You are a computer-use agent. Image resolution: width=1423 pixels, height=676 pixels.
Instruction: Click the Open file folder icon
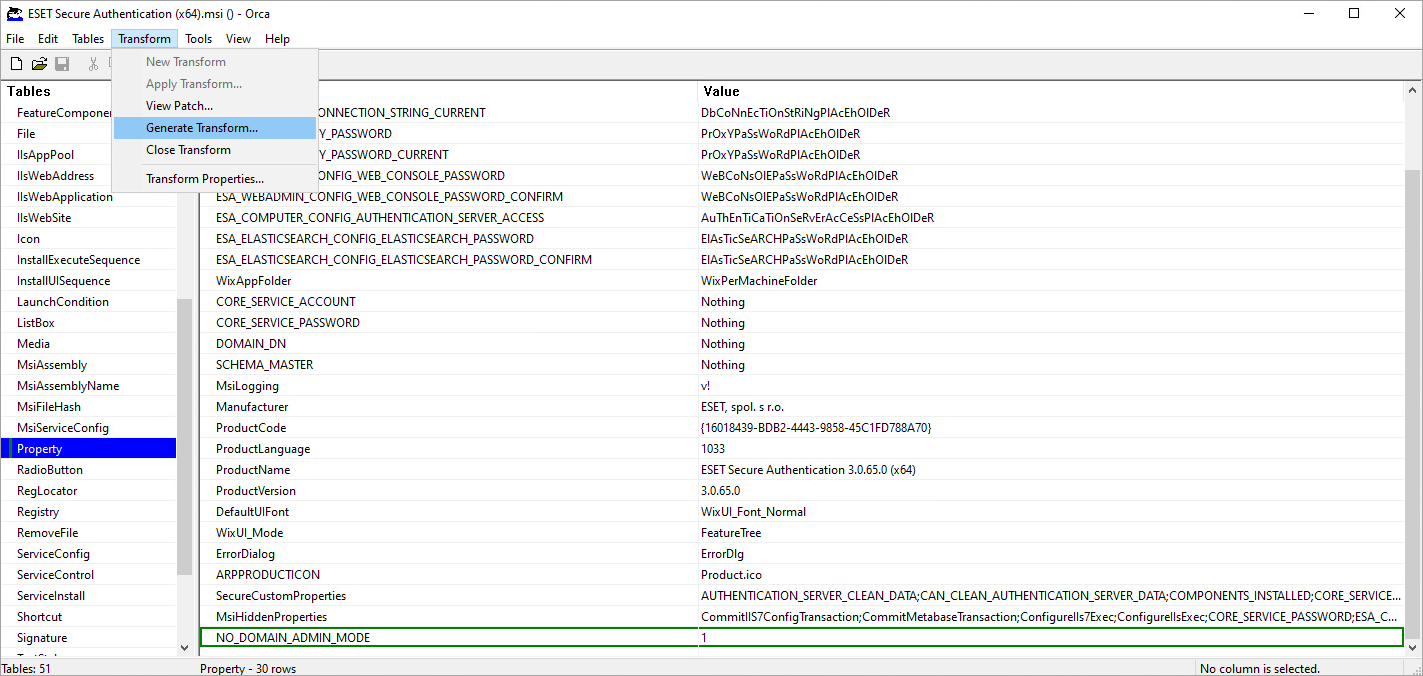(x=39, y=64)
